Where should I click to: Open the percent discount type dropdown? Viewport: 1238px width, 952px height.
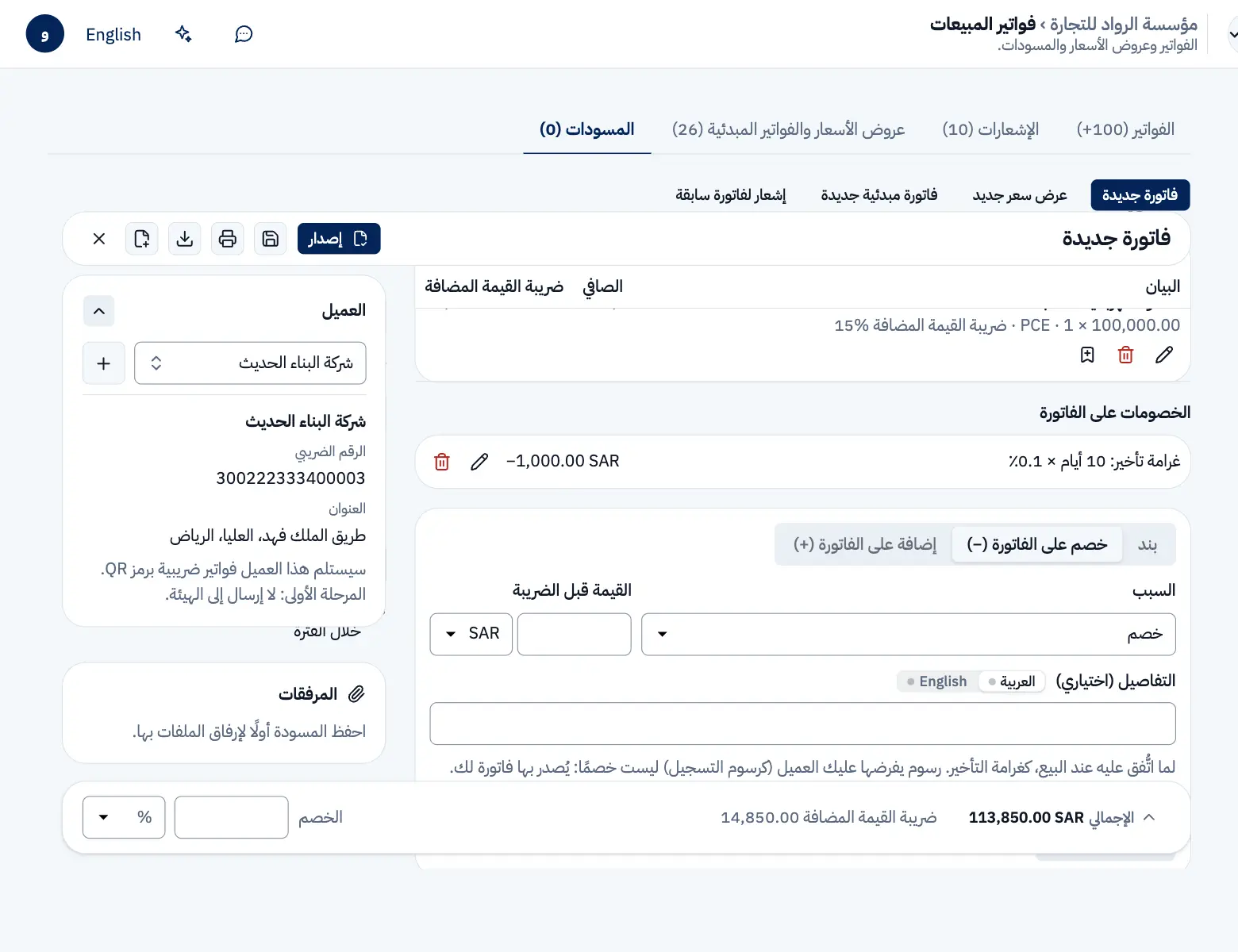coord(124,817)
